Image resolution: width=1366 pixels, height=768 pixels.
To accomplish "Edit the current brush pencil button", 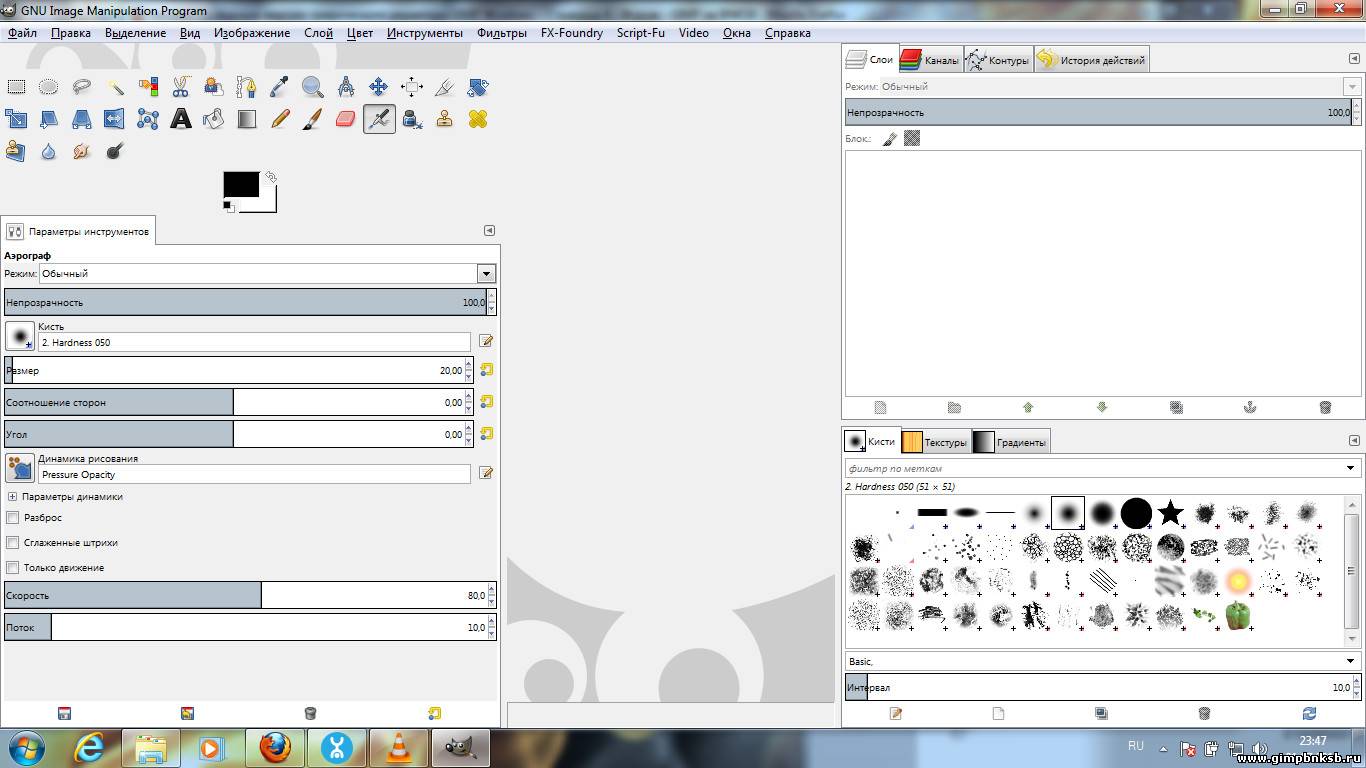I will point(486,341).
